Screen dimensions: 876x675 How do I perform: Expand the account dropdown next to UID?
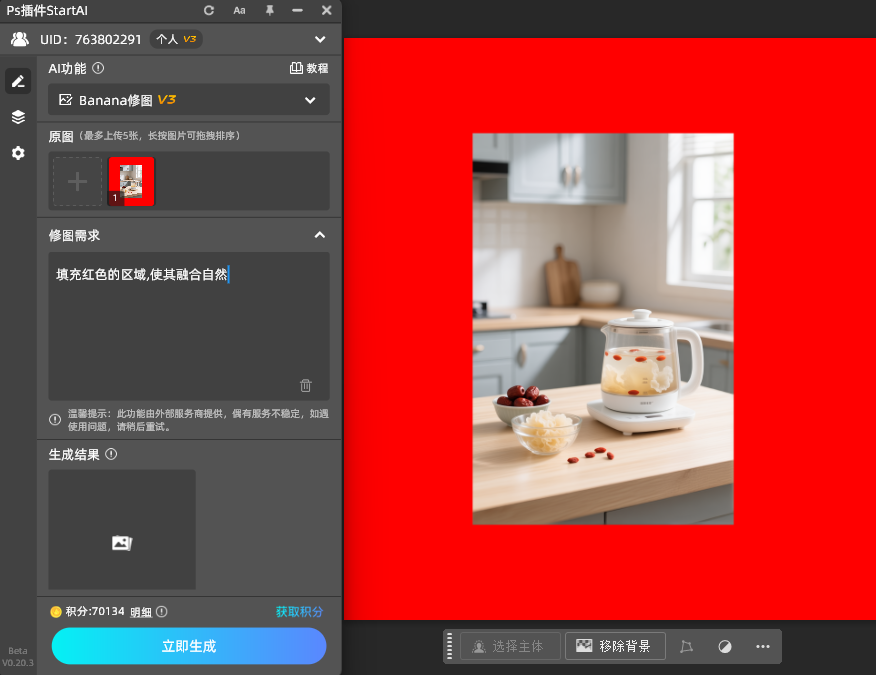[319, 39]
